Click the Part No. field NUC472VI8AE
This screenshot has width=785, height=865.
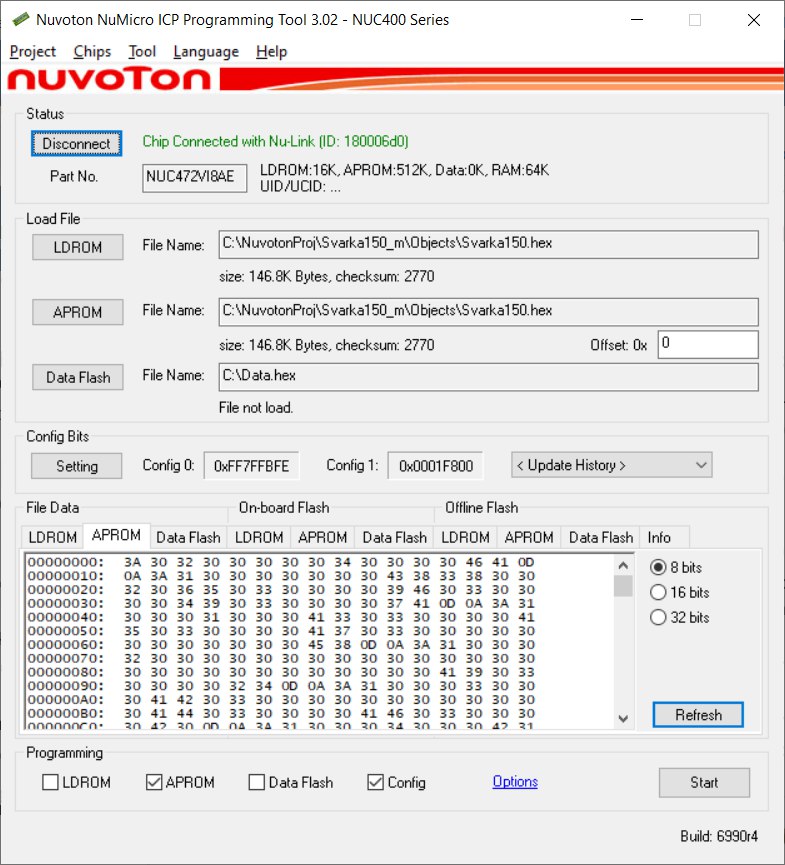pos(194,178)
